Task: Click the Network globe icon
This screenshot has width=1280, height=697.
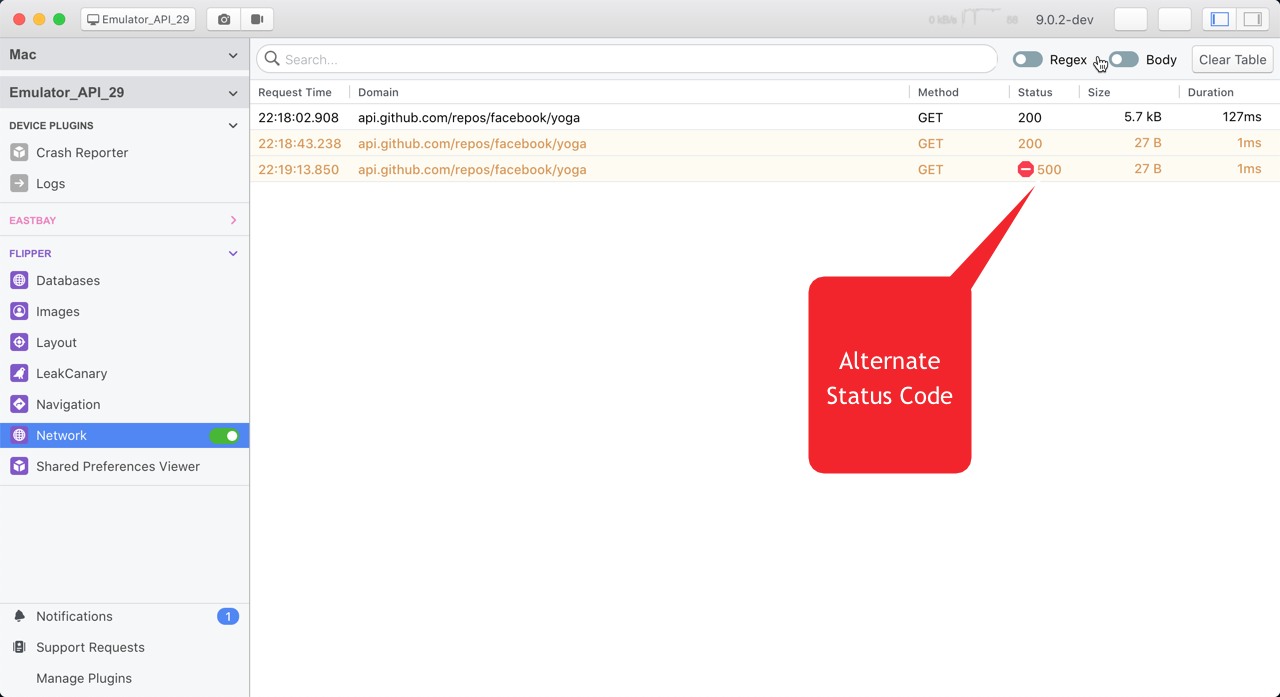Action: (x=19, y=436)
